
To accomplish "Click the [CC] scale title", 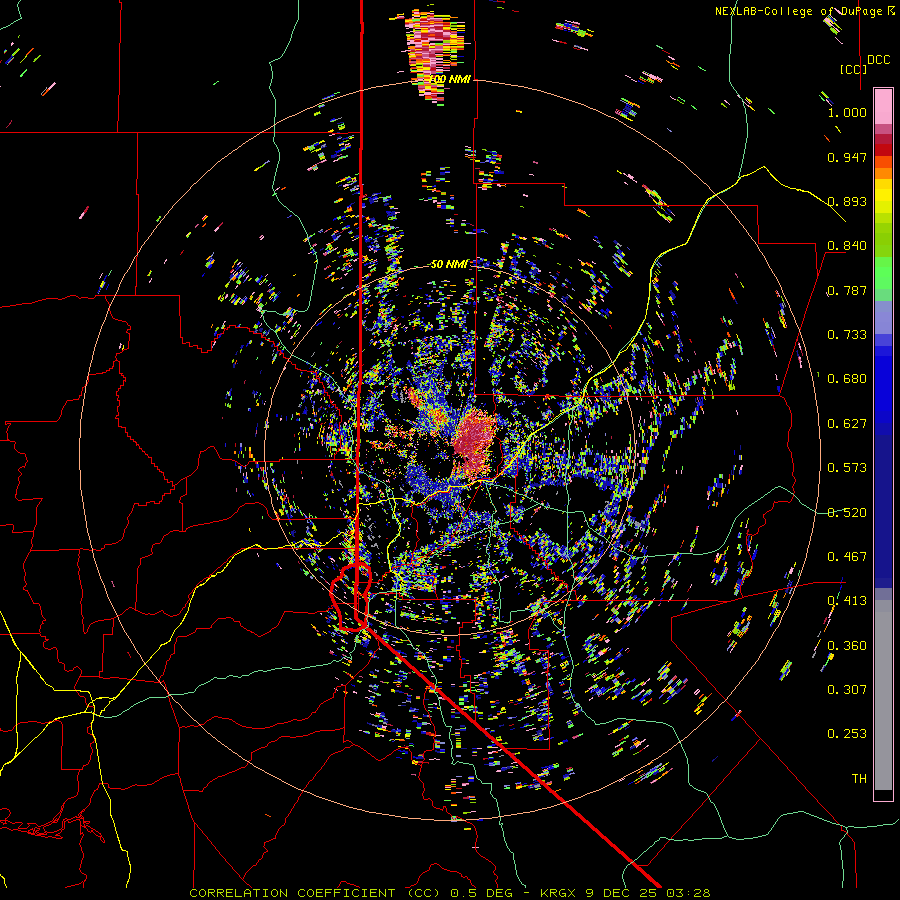I will (x=853, y=69).
